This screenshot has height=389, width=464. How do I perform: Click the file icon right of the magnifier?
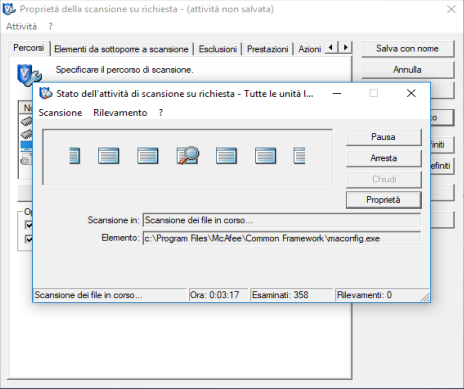226,156
